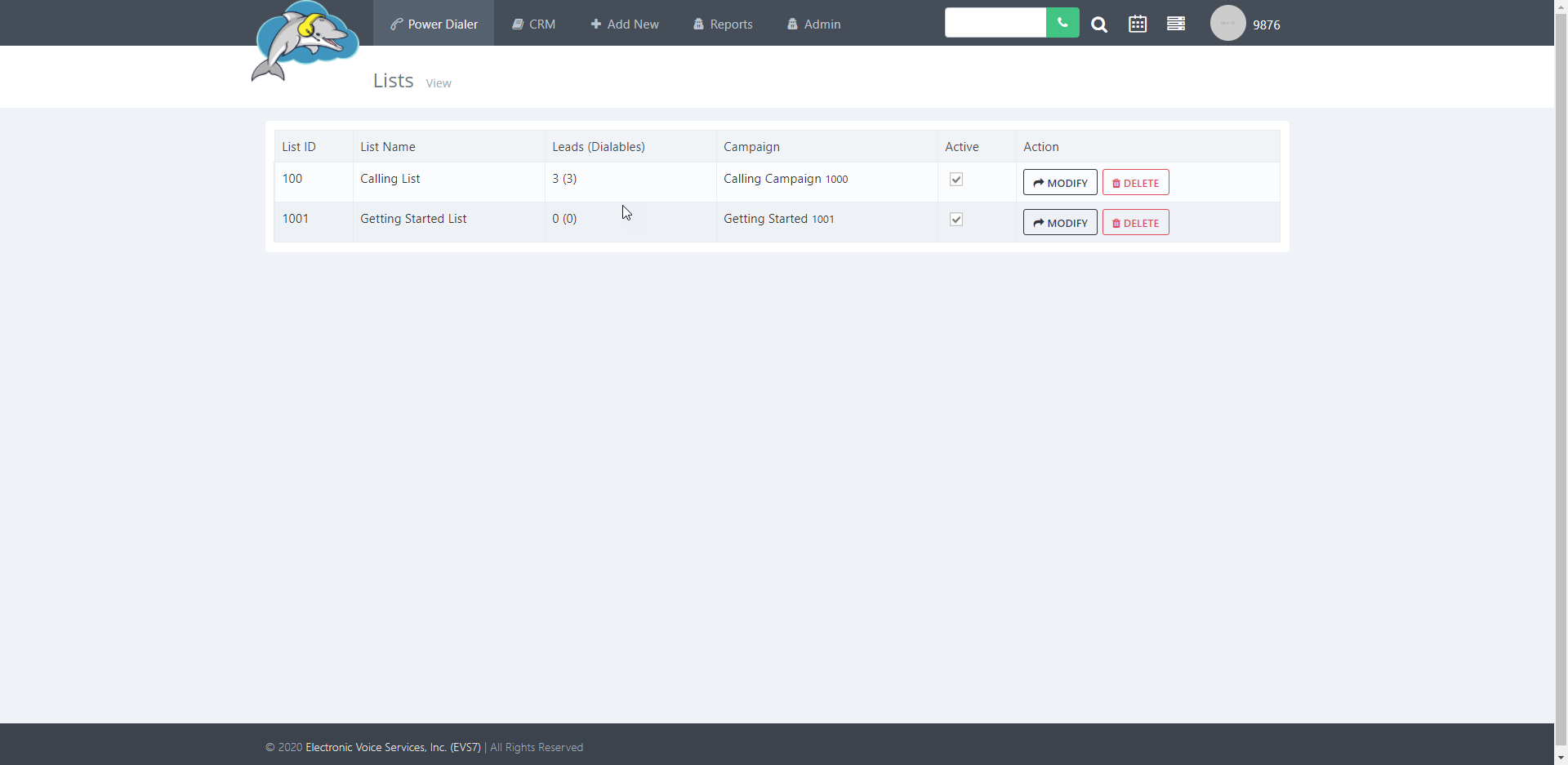Click the 3 (3) leads value
Image resolution: width=1568 pixels, height=765 pixels.
coord(564,179)
